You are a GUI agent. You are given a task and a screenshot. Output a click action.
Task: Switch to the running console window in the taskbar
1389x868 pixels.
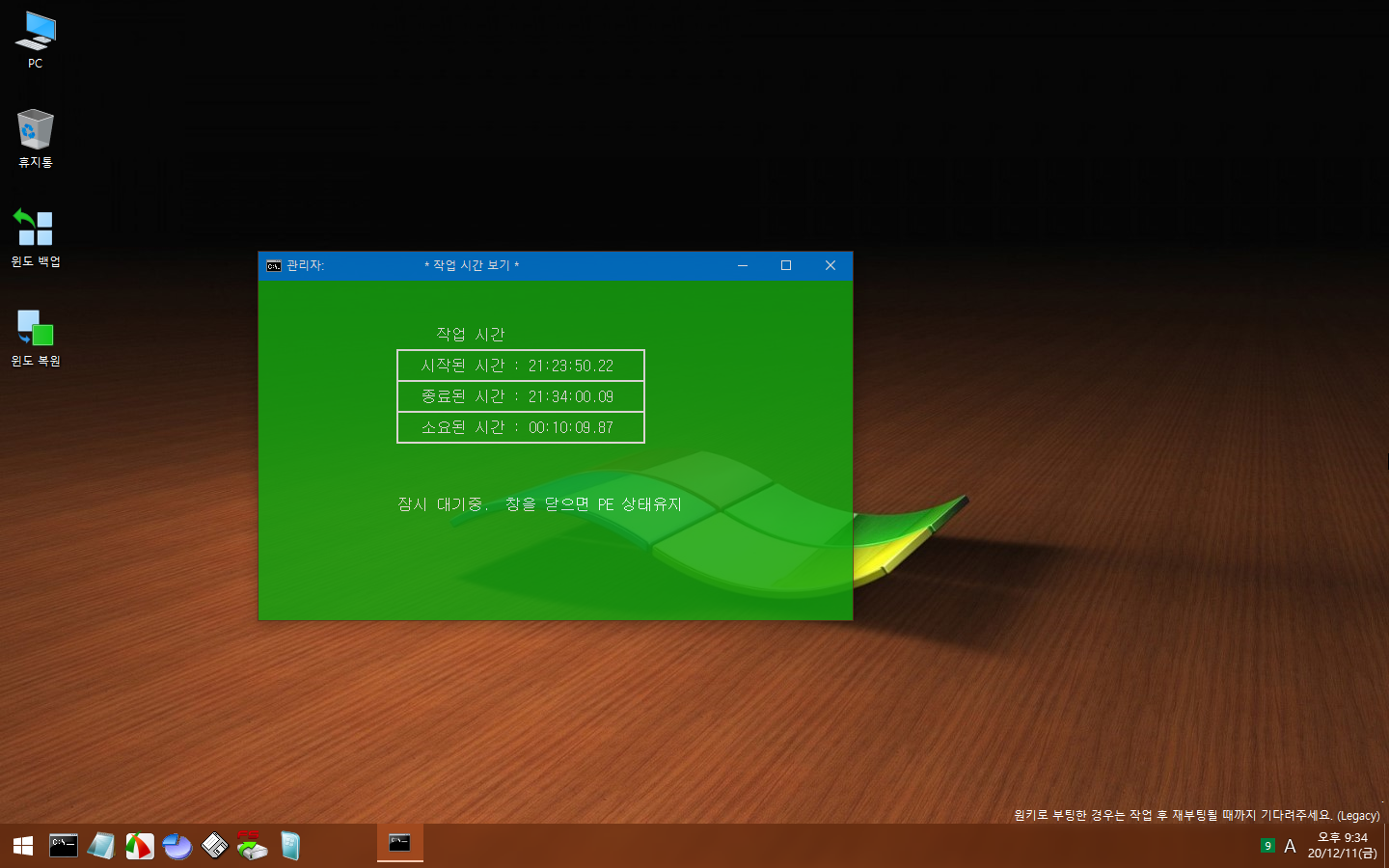point(399,844)
